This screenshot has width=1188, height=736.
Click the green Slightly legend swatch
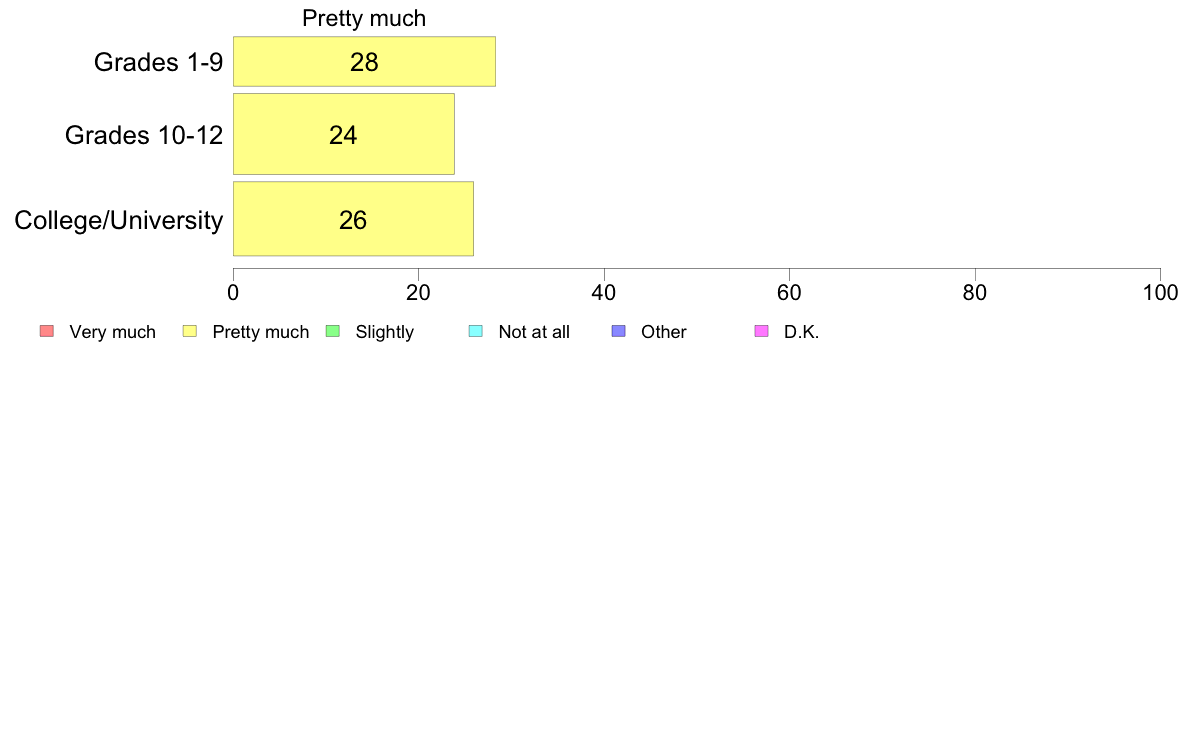pyautogui.click(x=333, y=332)
